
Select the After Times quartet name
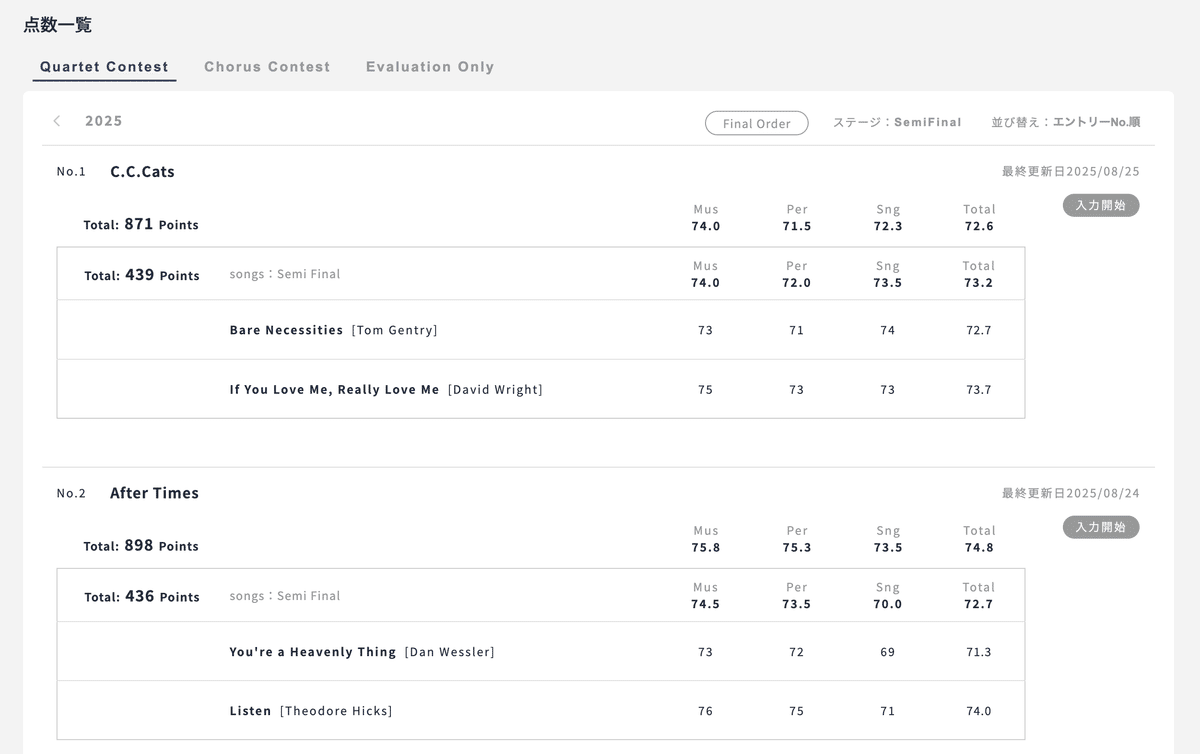click(154, 493)
